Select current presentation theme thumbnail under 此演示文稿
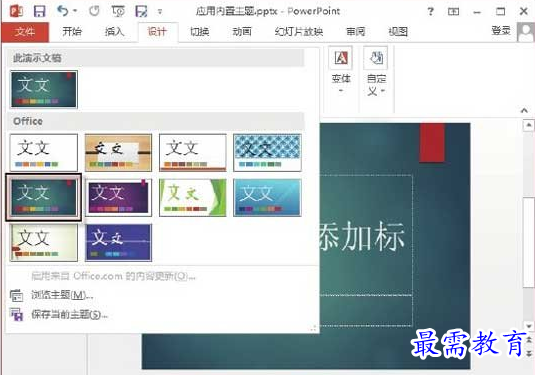 coord(44,89)
